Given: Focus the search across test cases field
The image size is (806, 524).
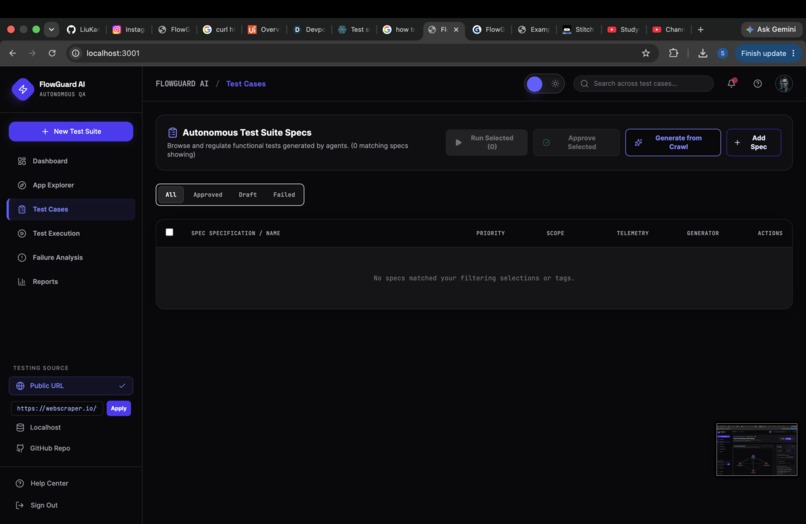Looking at the screenshot, I should (x=644, y=84).
